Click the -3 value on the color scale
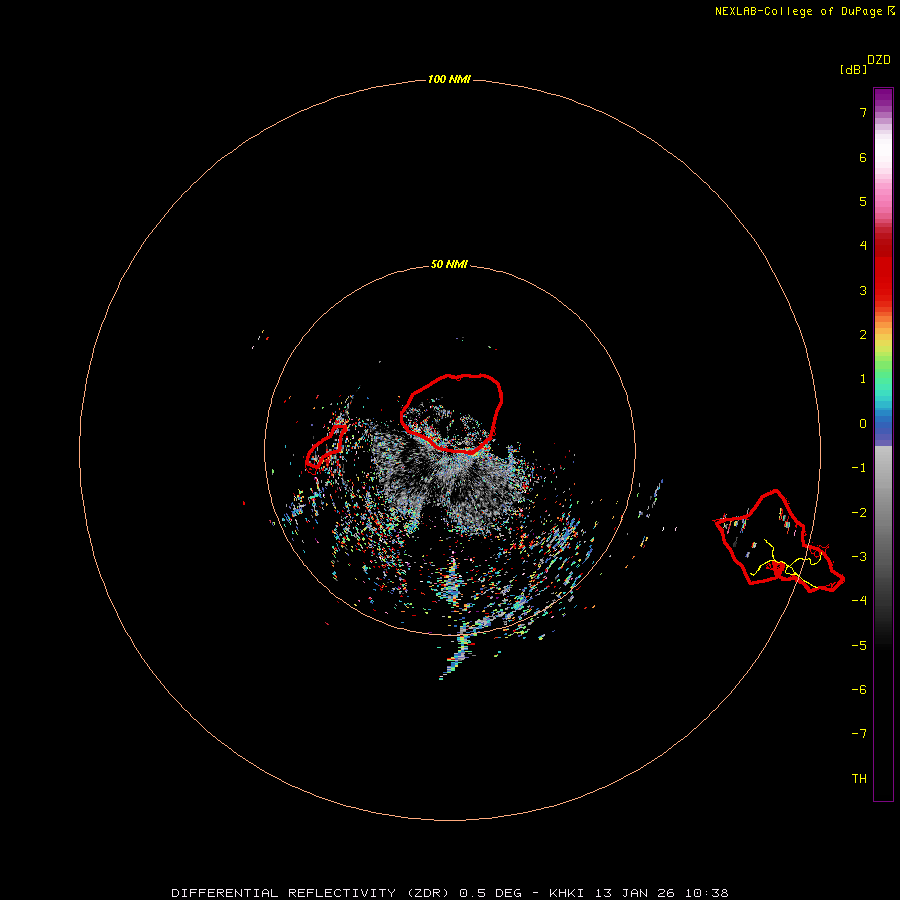Screen dimensions: 900x900 tap(859, 557)
